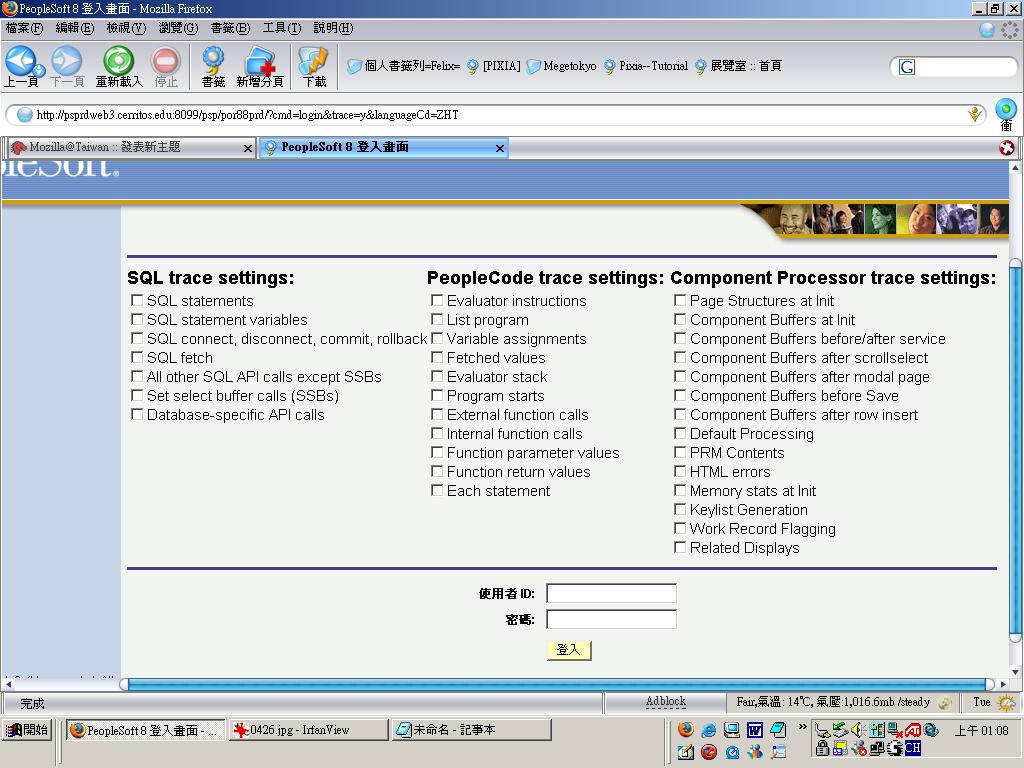The image size is (1024, 768).
Task: Click the Back (上一頁) toolbar button
Action: [20, 66]
